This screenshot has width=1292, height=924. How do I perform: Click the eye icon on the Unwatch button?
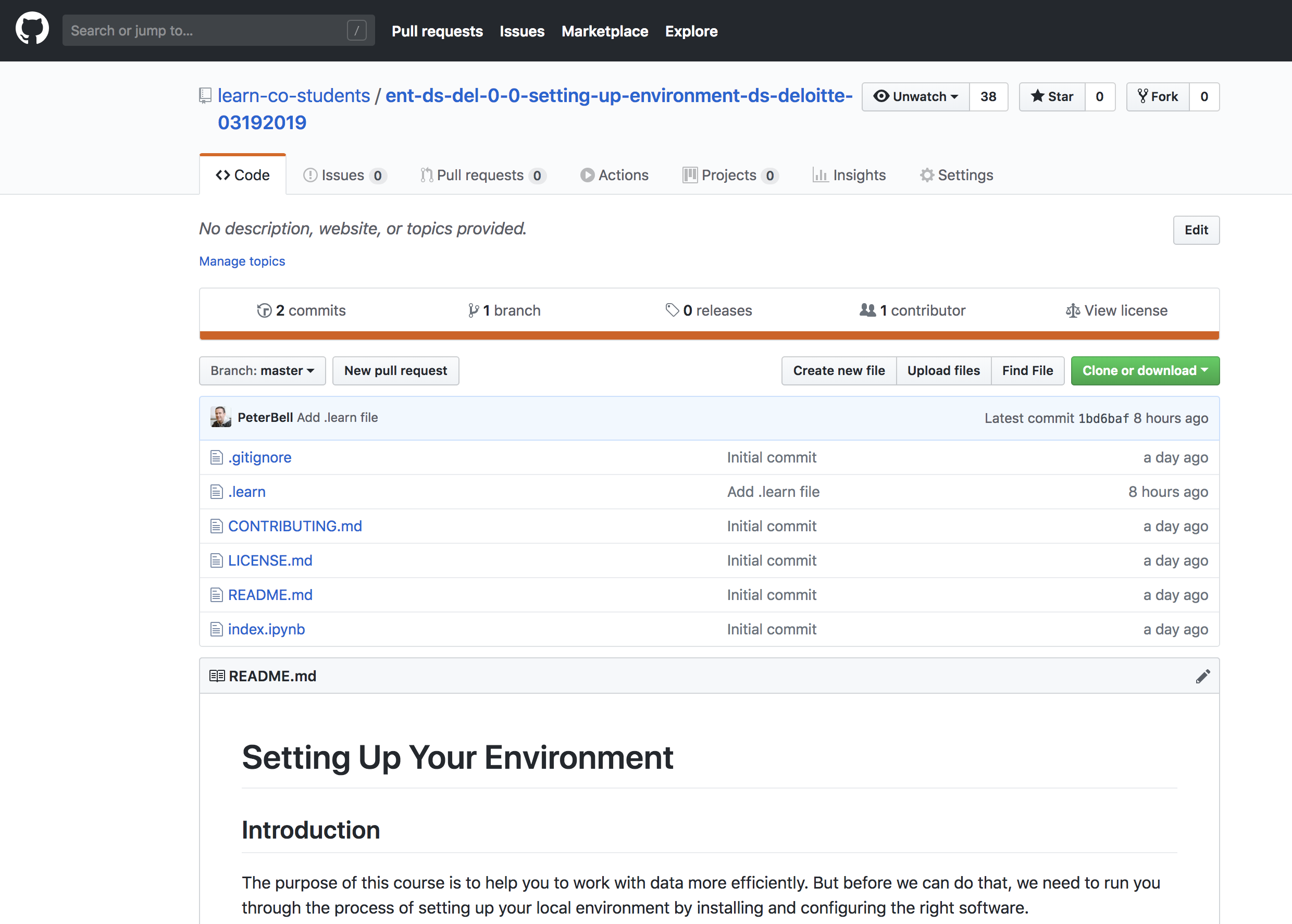click(881, 97)
